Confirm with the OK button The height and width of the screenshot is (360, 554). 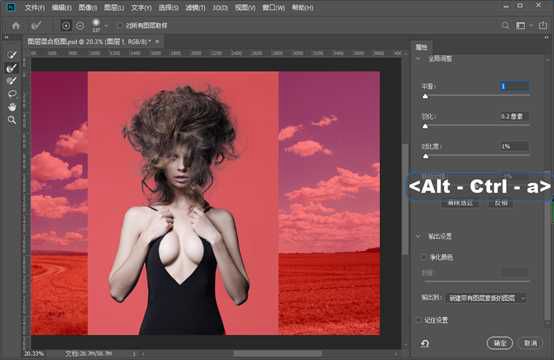[x=499, y=343]
